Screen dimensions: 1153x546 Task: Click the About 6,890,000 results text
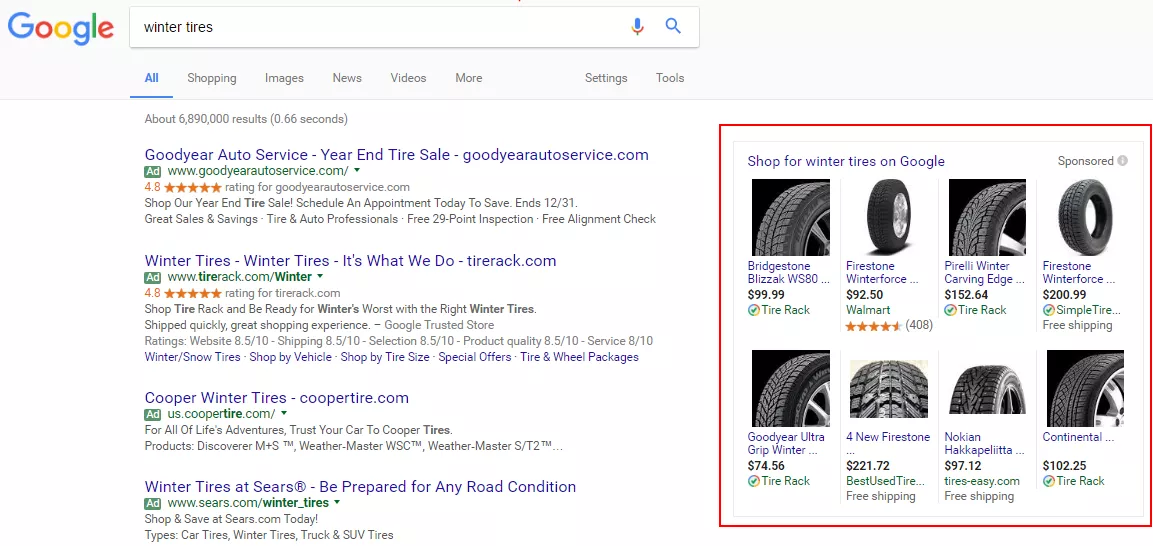246,119
